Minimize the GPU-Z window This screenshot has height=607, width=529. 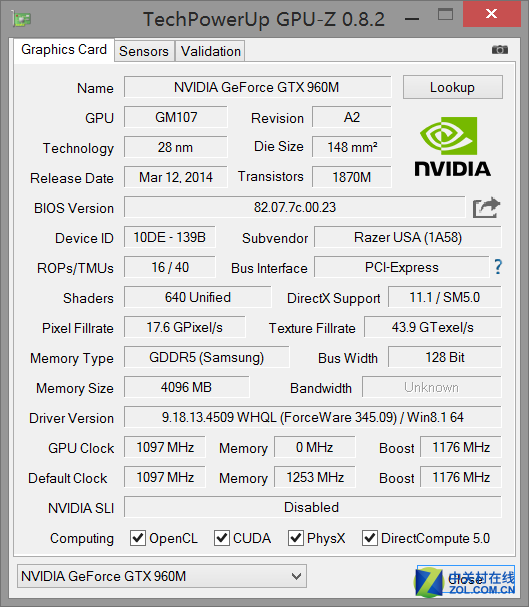(x=412, y=19)
